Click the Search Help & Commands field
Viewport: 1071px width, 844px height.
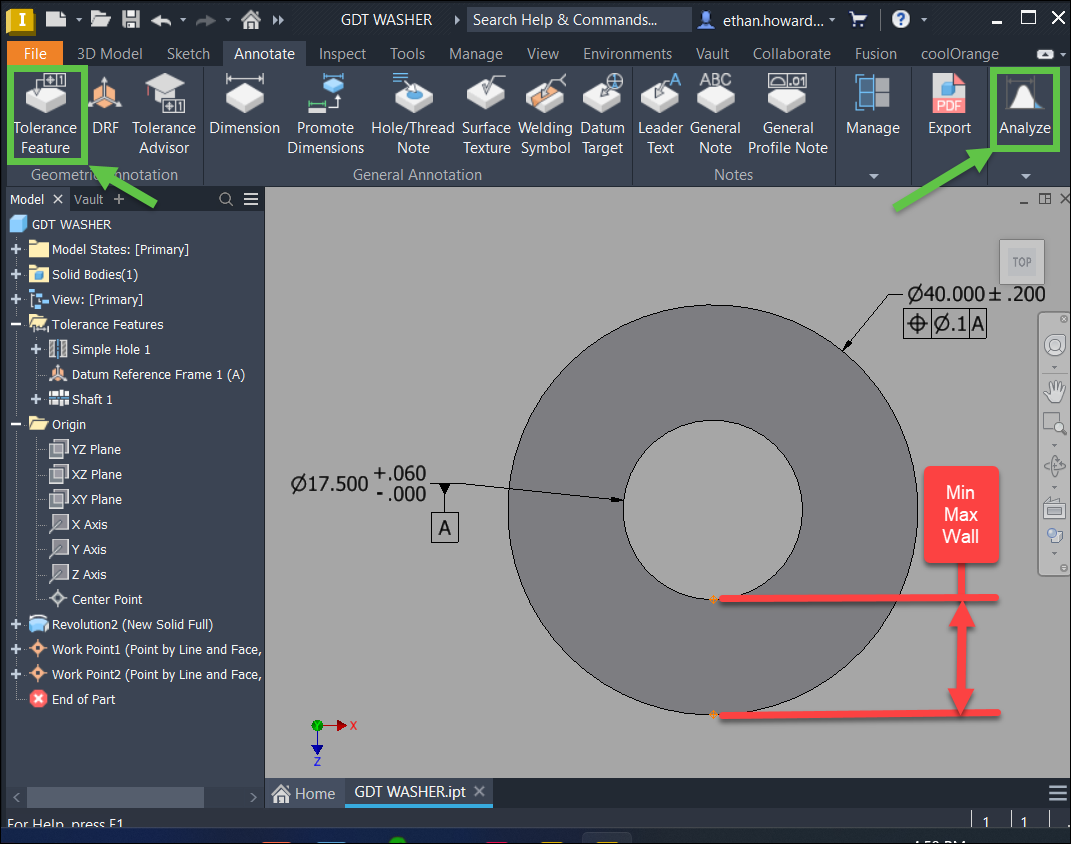[x=578, y=18]
